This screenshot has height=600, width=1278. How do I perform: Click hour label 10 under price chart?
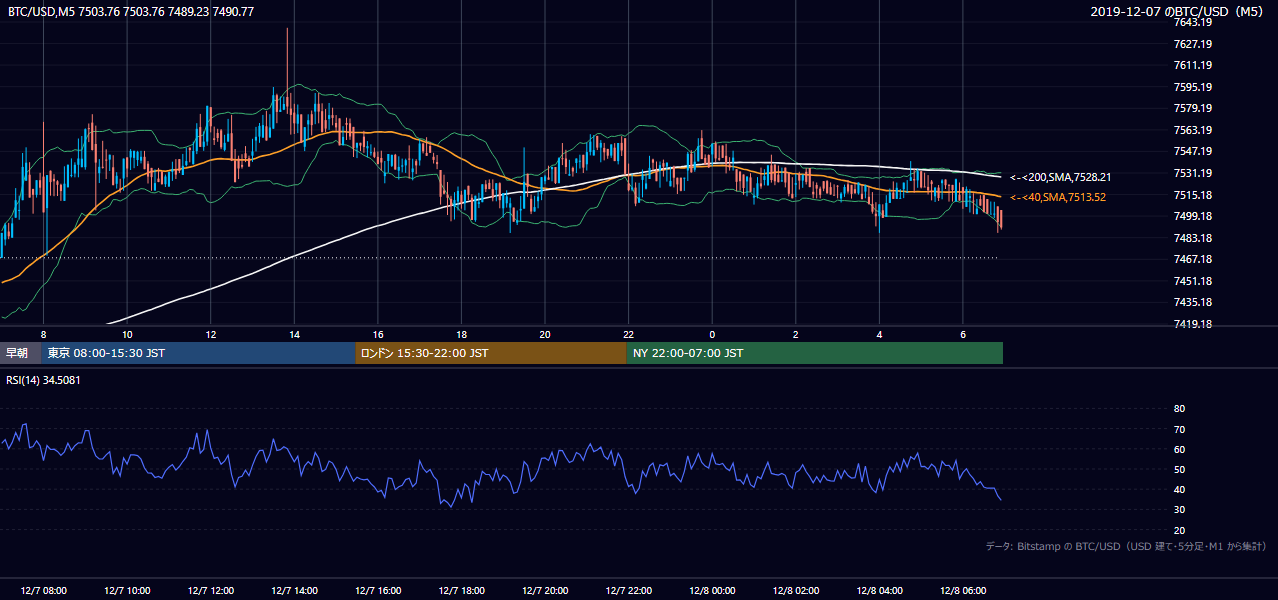click(127, 334)
